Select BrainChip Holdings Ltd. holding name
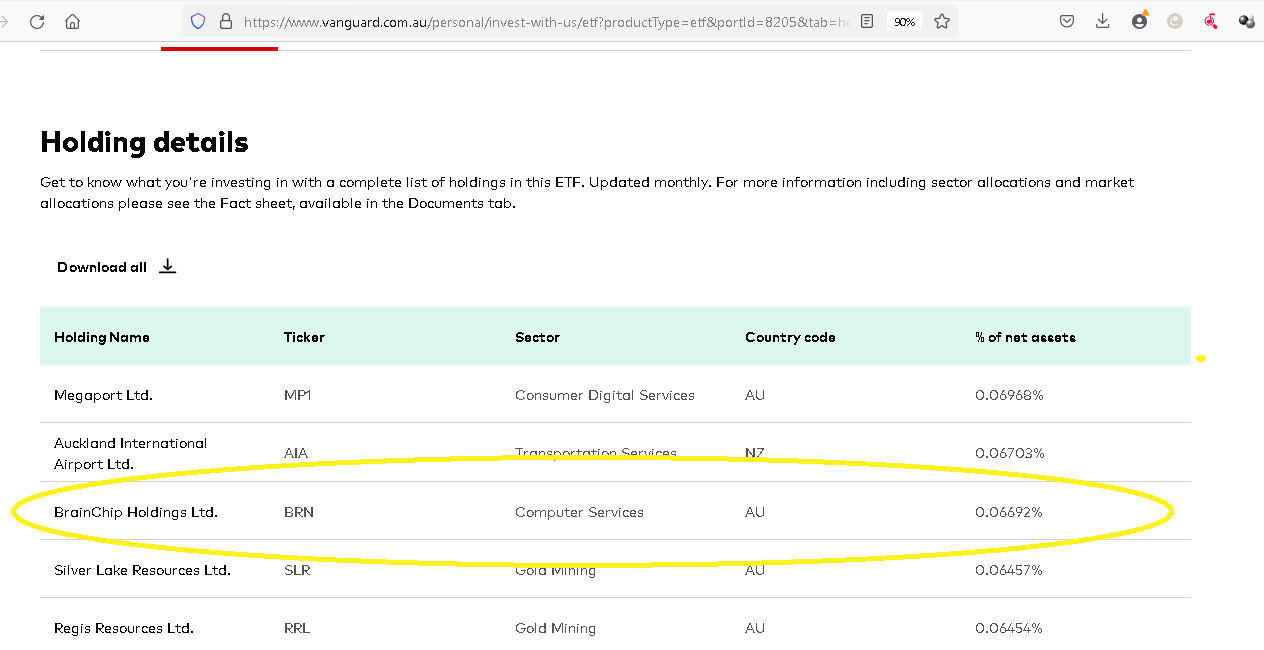This screenshot has width=1264, height=650. (136, 512)
